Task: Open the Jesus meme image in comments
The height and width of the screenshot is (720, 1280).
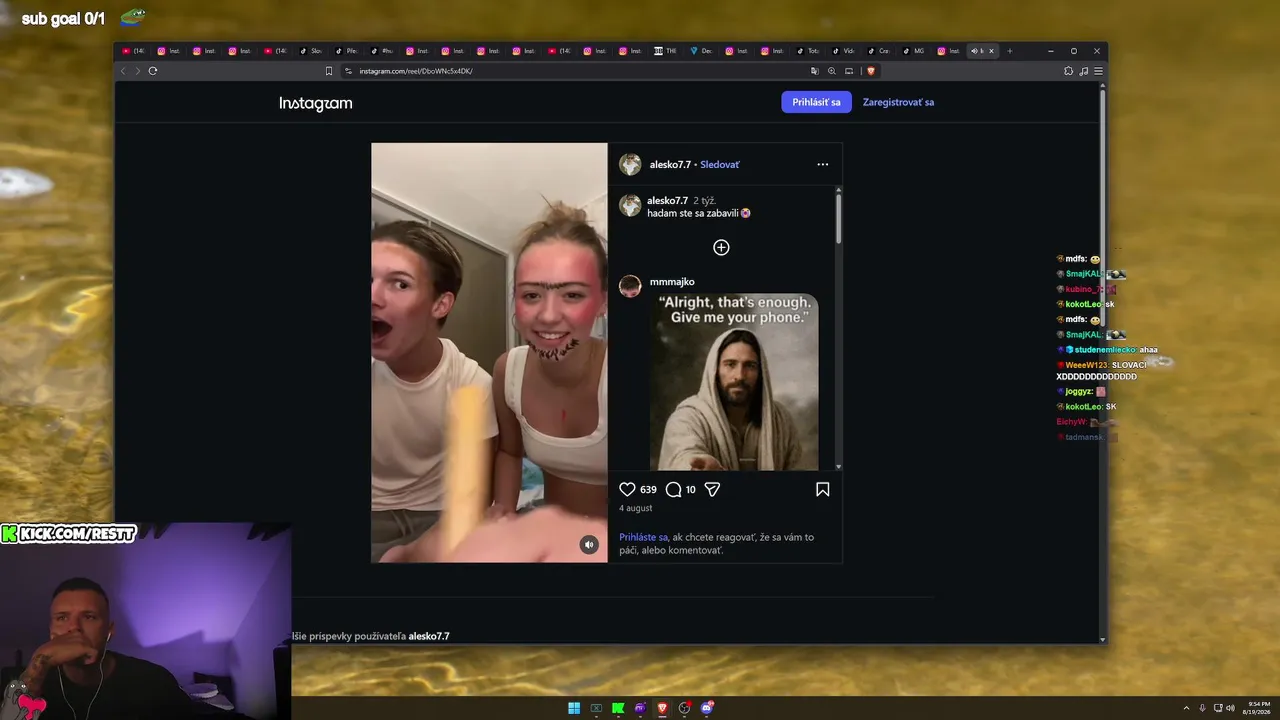Action: coord(734,381)
